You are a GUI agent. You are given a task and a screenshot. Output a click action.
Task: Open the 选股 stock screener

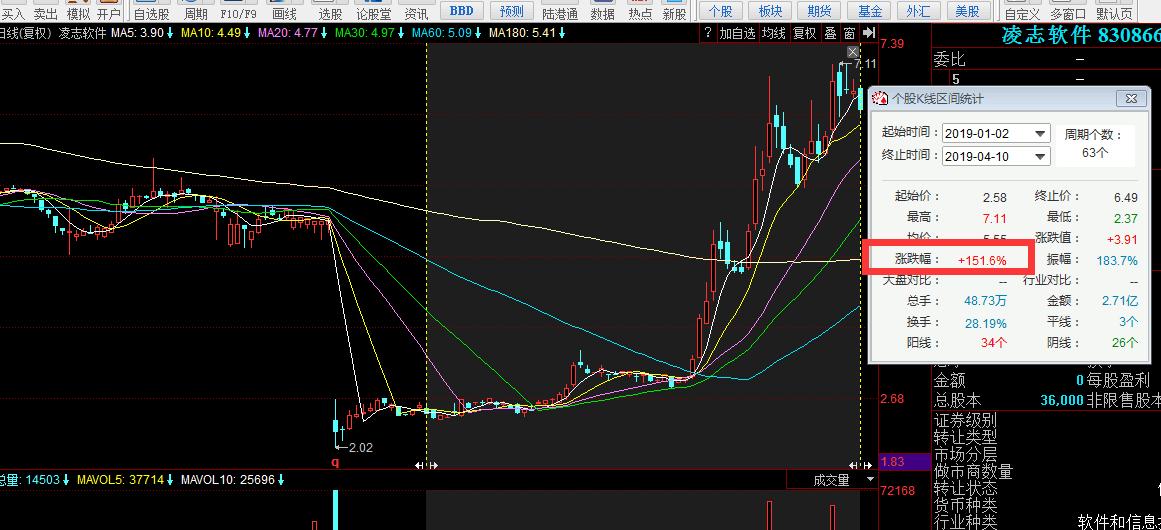click(x=330, y=13)
